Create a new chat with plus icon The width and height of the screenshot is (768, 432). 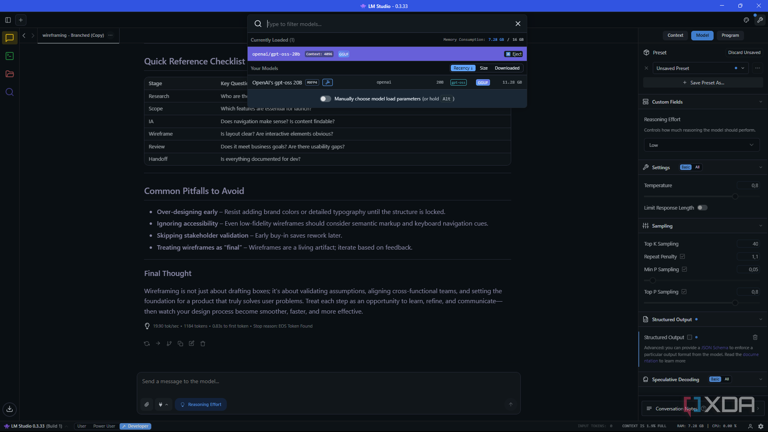click(21, 20)
